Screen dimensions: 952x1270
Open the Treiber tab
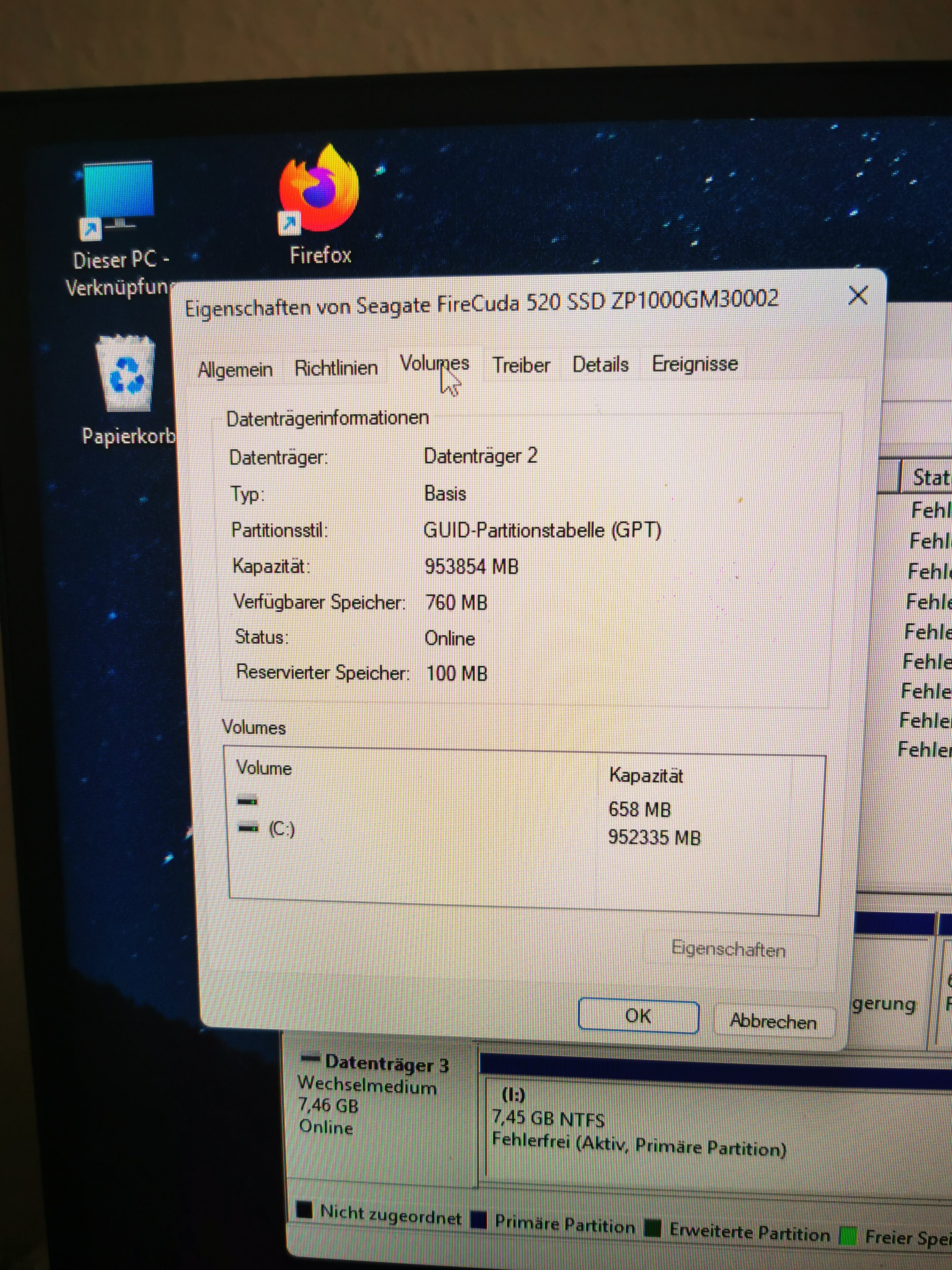[x=521, y=365]
